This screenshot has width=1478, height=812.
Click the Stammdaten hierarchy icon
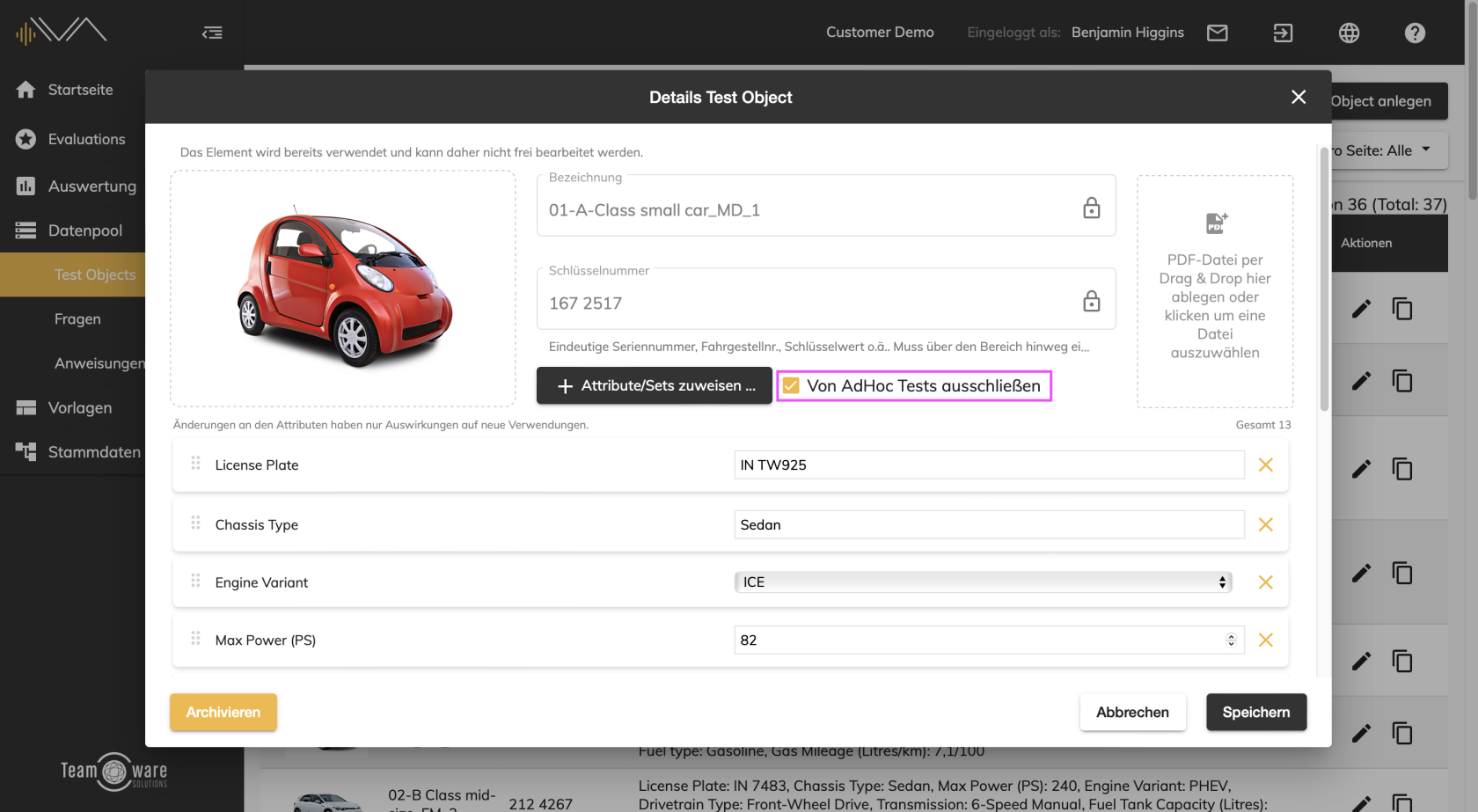click(x=26, y=451)
